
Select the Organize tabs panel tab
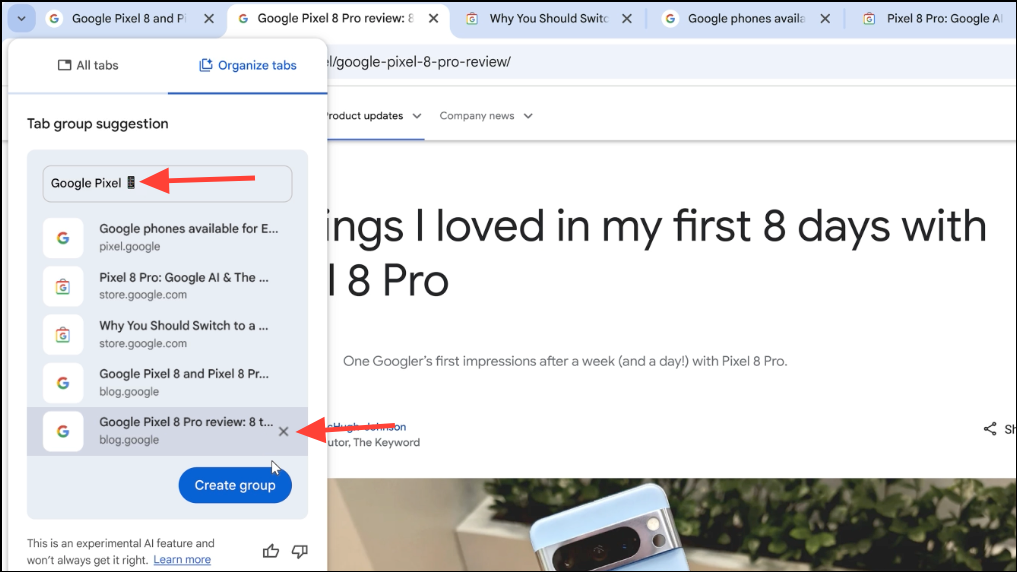tap(247, 66)
